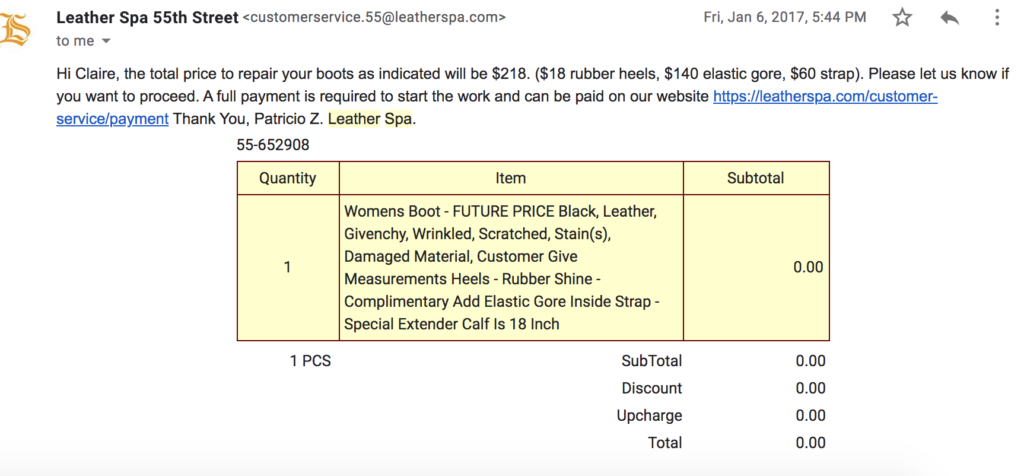This screenshot has height=476, width=1024.
Task: Click the customerservice.55@leatherspa.com email address
Action: (374, 18)
